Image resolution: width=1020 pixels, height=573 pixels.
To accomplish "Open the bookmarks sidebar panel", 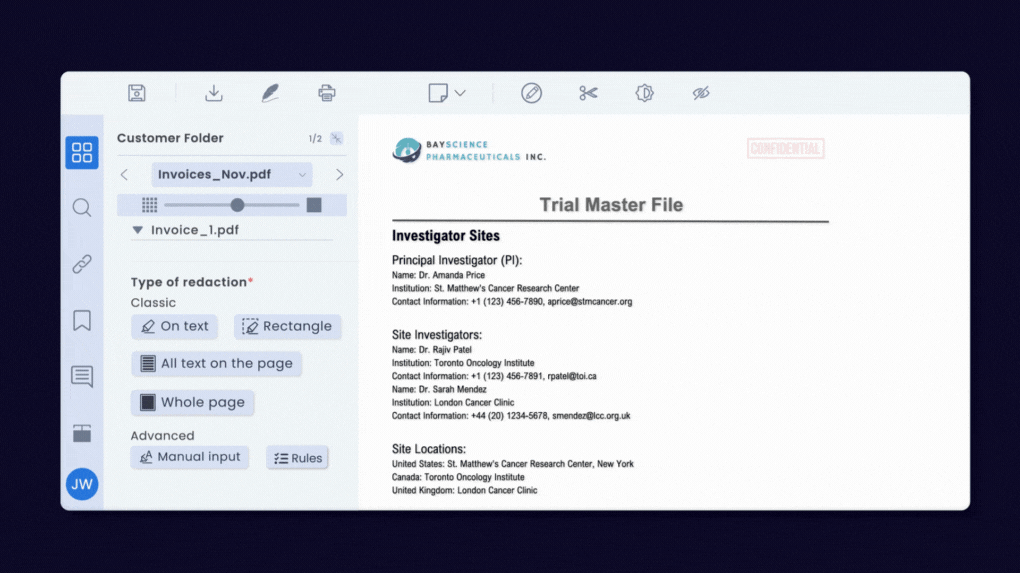I will (82, 320).
